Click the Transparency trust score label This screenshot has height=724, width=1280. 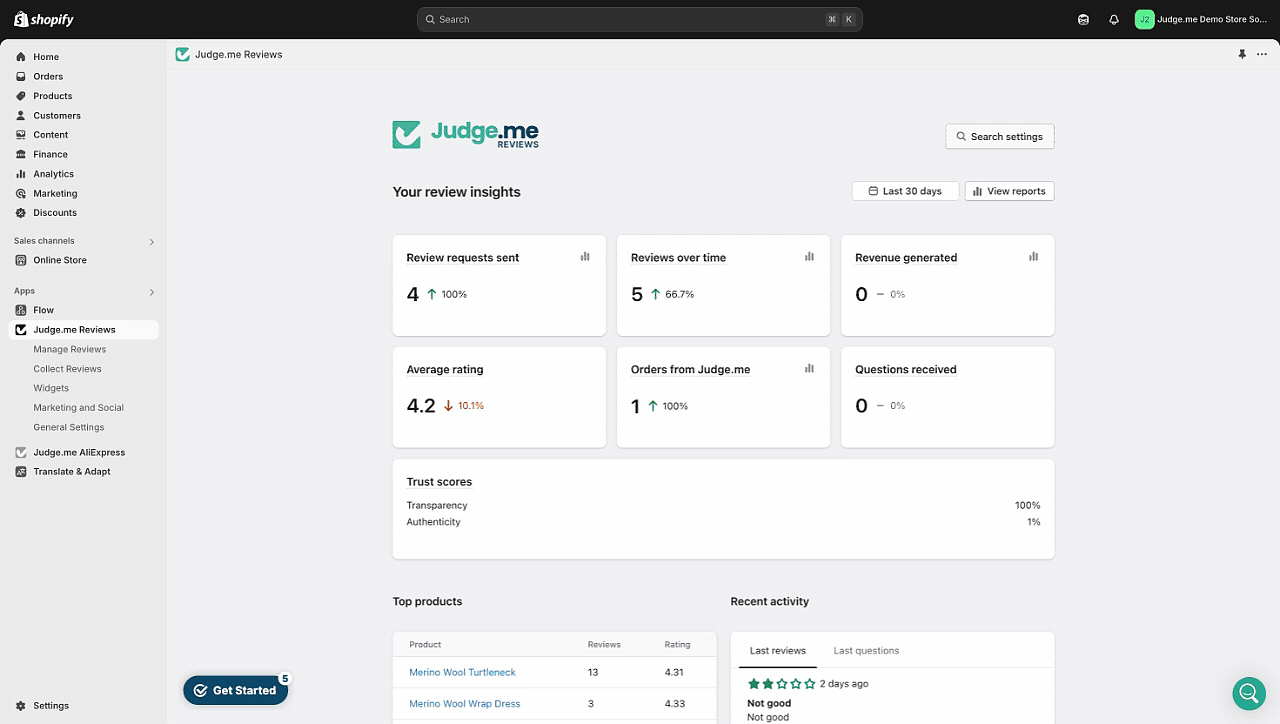click(437, 506)
